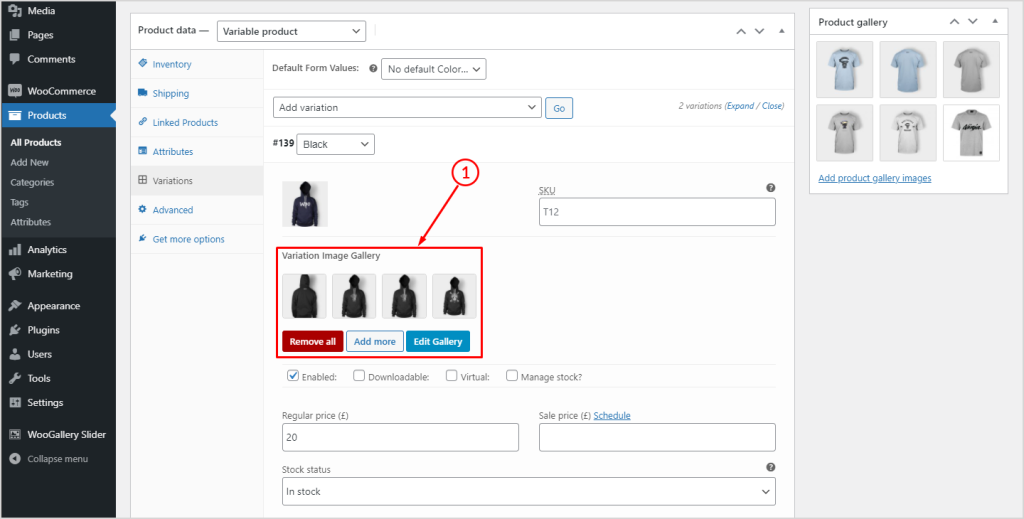Image resolution: width=1024 pixels, height=519 pixels.
Task: Click the sale price Schedule link
Action: (x=612, y=415)
